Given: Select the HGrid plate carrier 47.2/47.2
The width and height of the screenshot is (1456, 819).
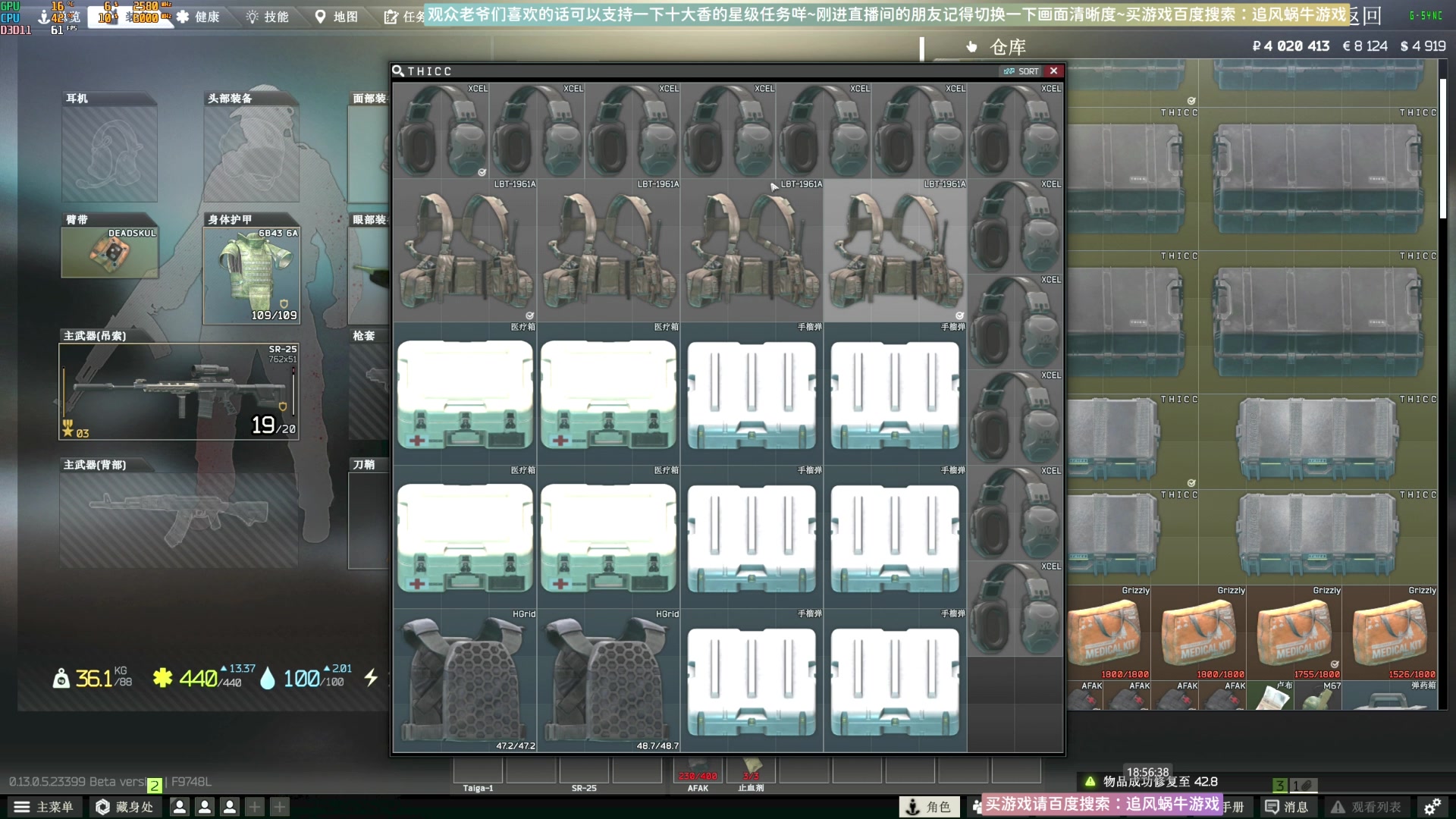Looking at the screenshot, I should (465, 681).
